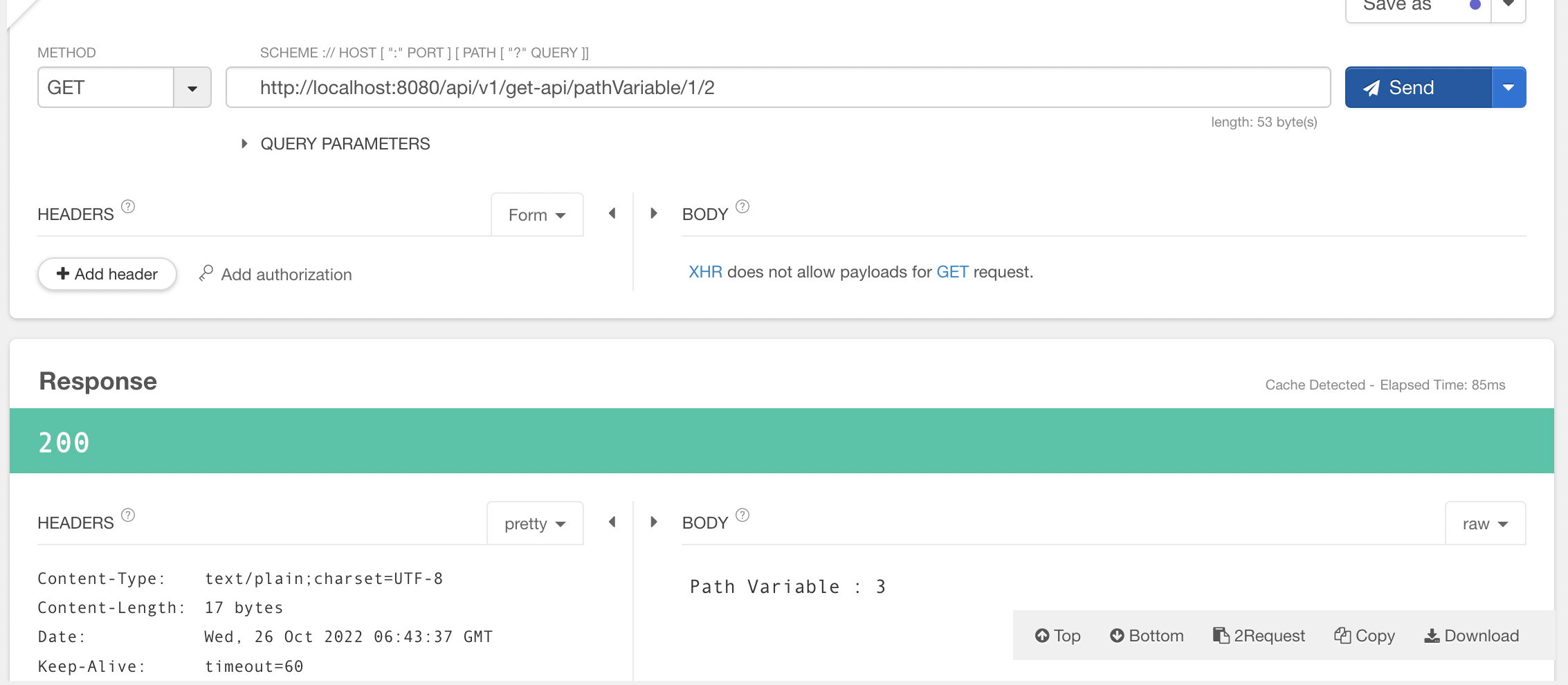Collapse the request body pane with right arrow
1568x685 pixels.
tap(654, 214)
